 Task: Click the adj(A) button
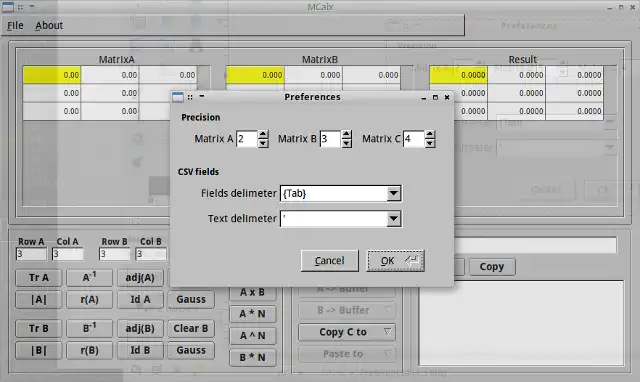coord(140,278)
